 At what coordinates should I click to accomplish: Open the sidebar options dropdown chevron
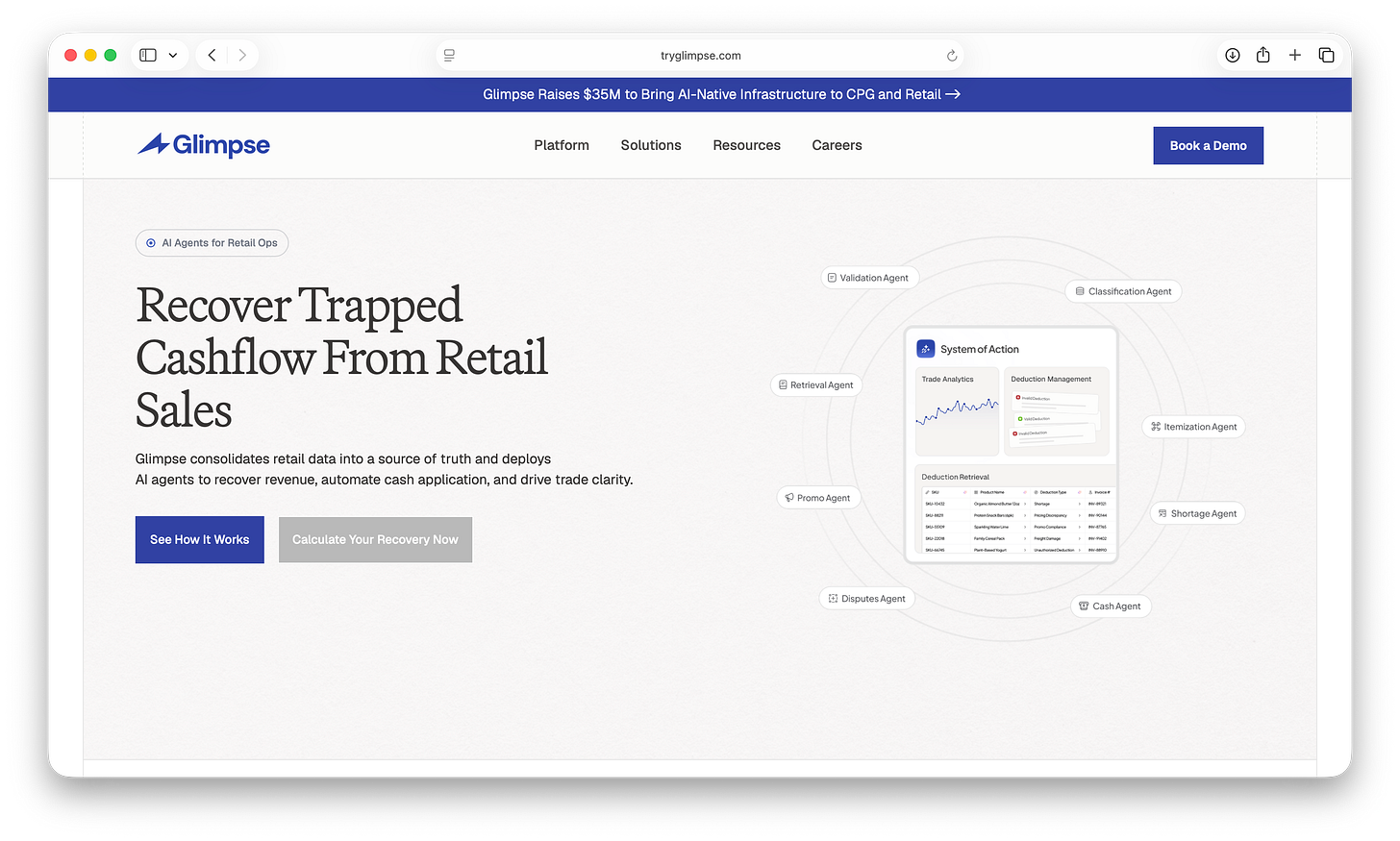tap(173, 56)
